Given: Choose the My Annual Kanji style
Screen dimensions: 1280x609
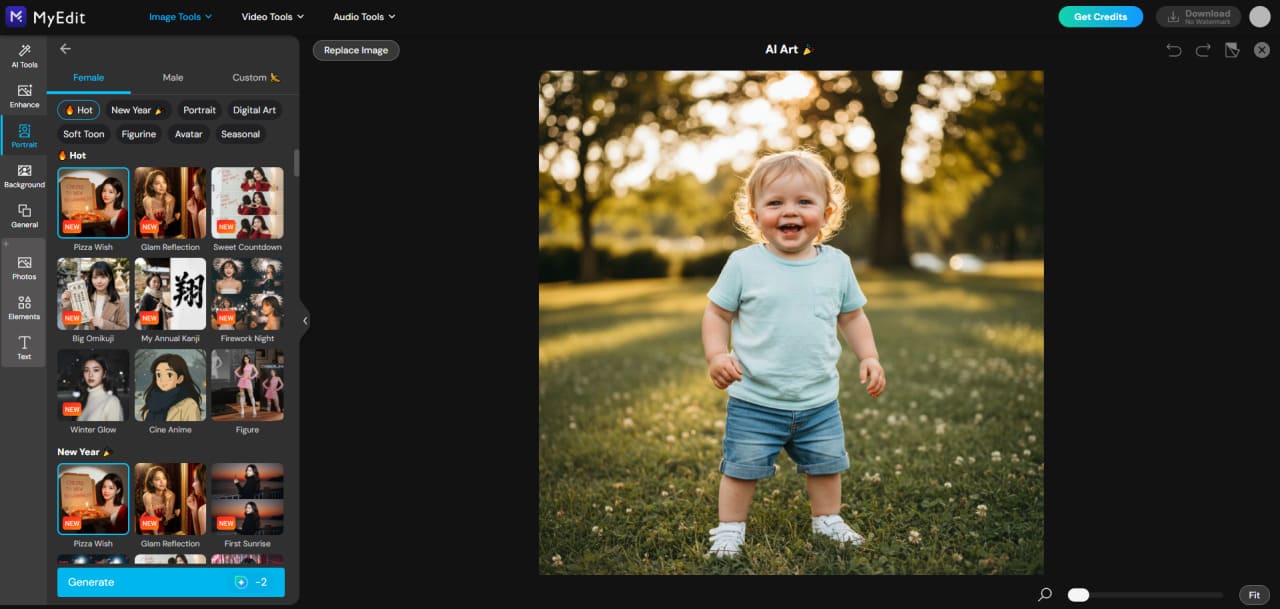Looking at the screenshot, I should [170, 294].
